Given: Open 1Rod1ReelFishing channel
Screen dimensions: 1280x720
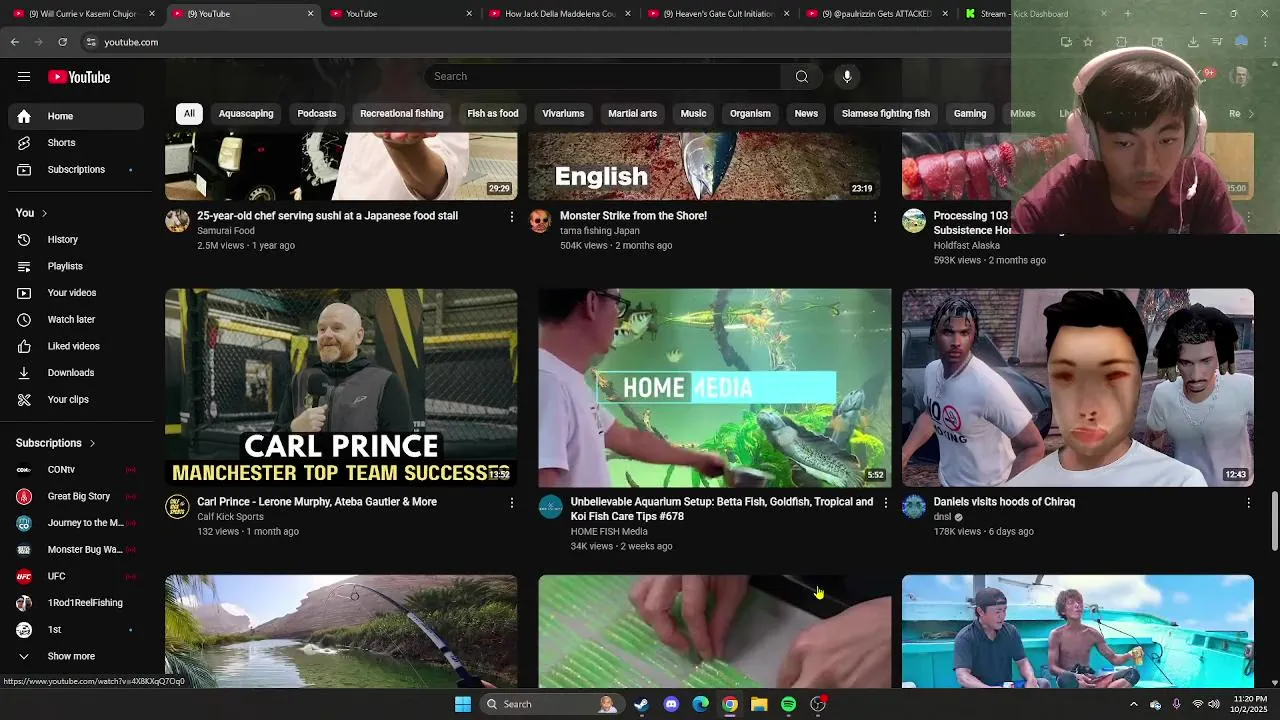Looking at the screenshot, I should [x=76, y=603].
